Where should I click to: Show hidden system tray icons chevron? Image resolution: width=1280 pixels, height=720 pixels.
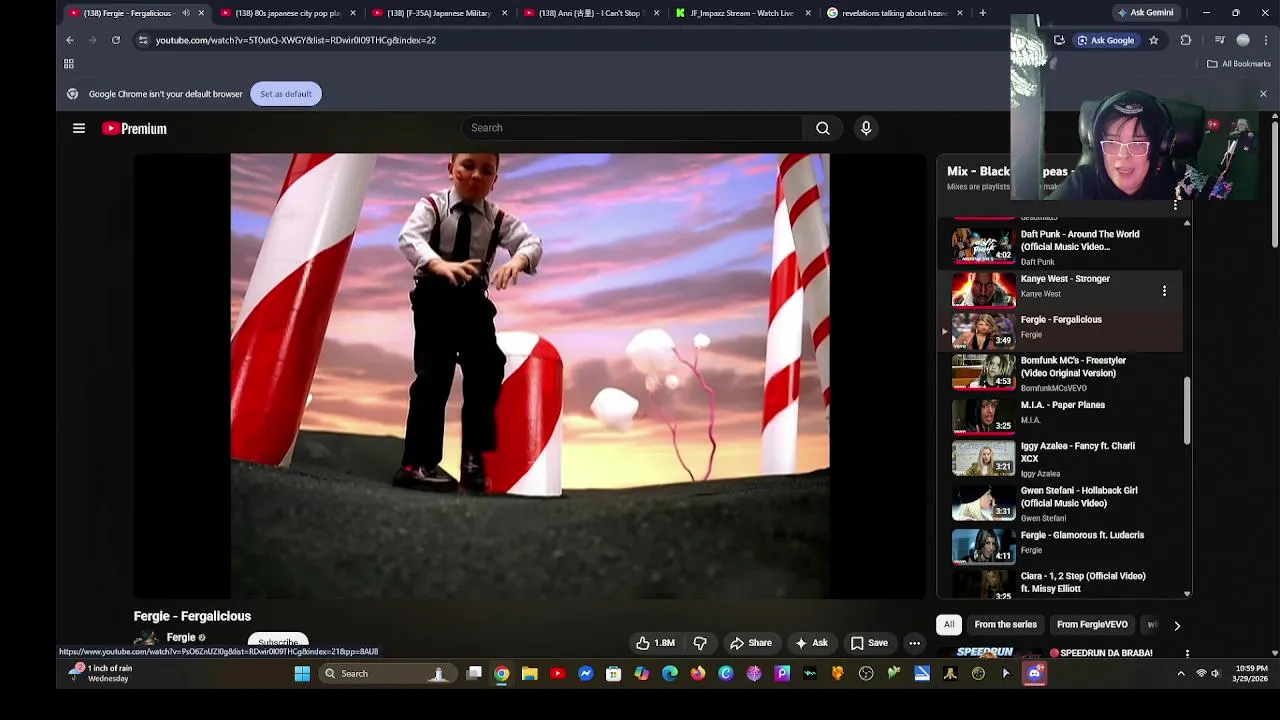pyautogui.click(x=1181, y=673)
